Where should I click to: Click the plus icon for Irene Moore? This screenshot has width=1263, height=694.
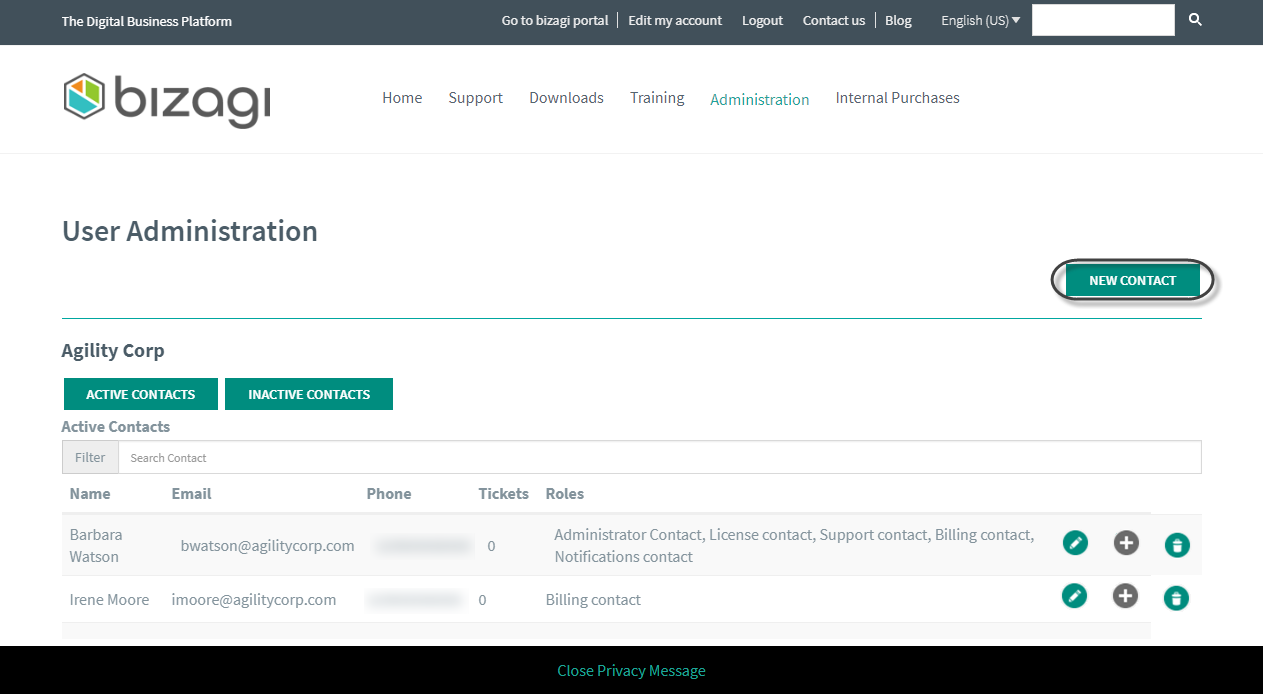tap(1126, 596)
